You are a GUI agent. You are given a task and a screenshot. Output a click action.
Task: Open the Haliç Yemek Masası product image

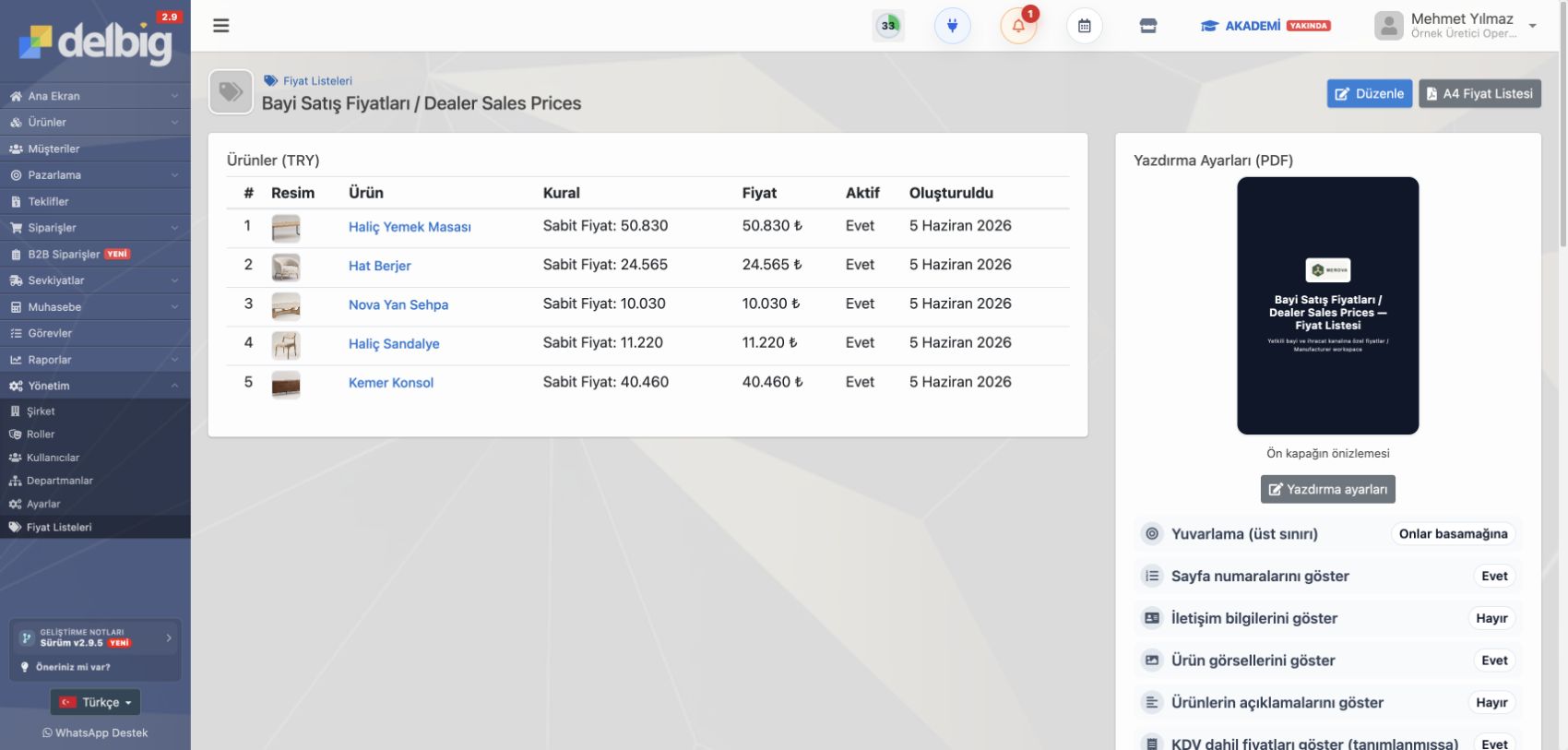pos(286,228)
